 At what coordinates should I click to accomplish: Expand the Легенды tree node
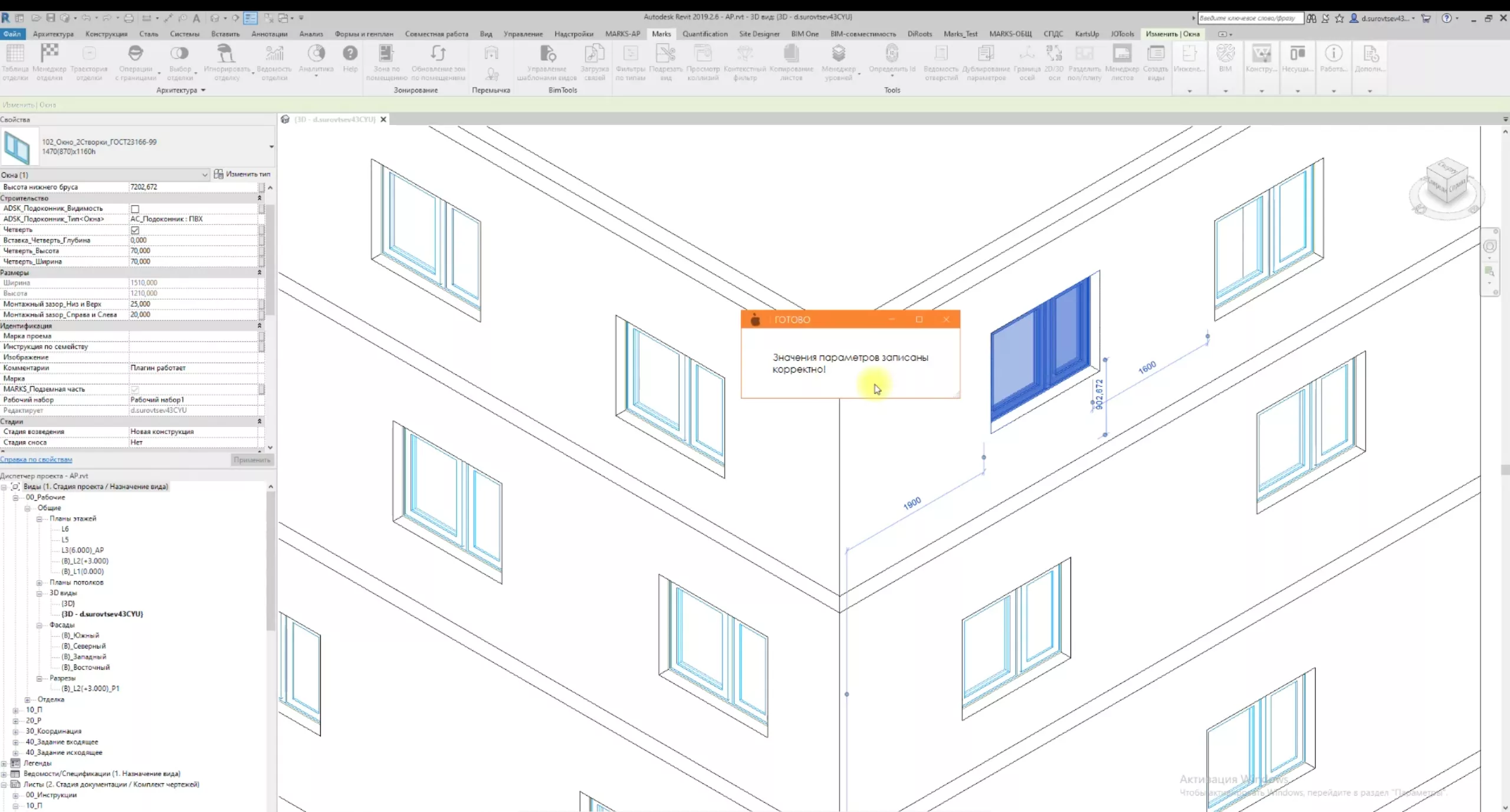click(x=4, y=763)
